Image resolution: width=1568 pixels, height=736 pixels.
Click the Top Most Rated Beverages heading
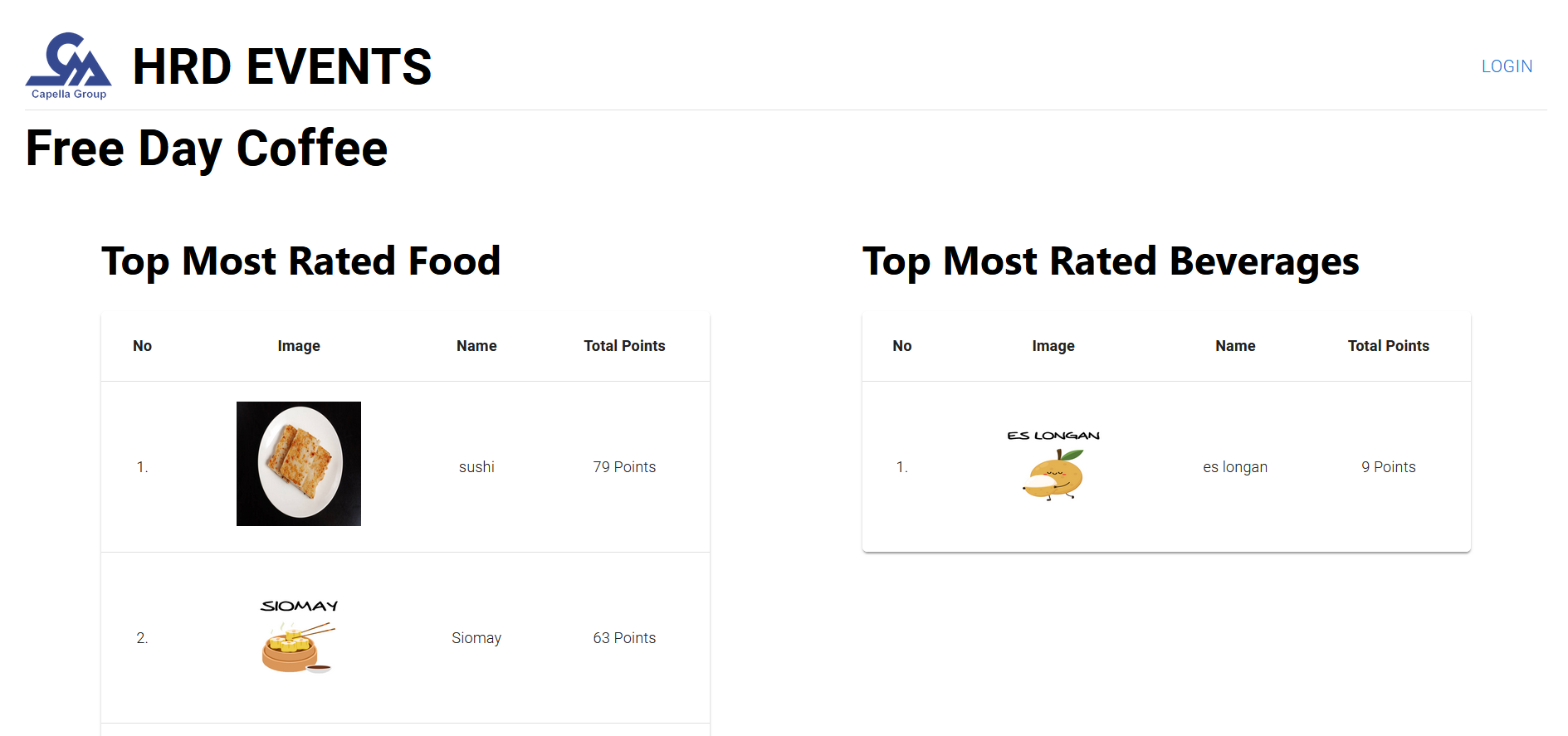(1111, 261)
